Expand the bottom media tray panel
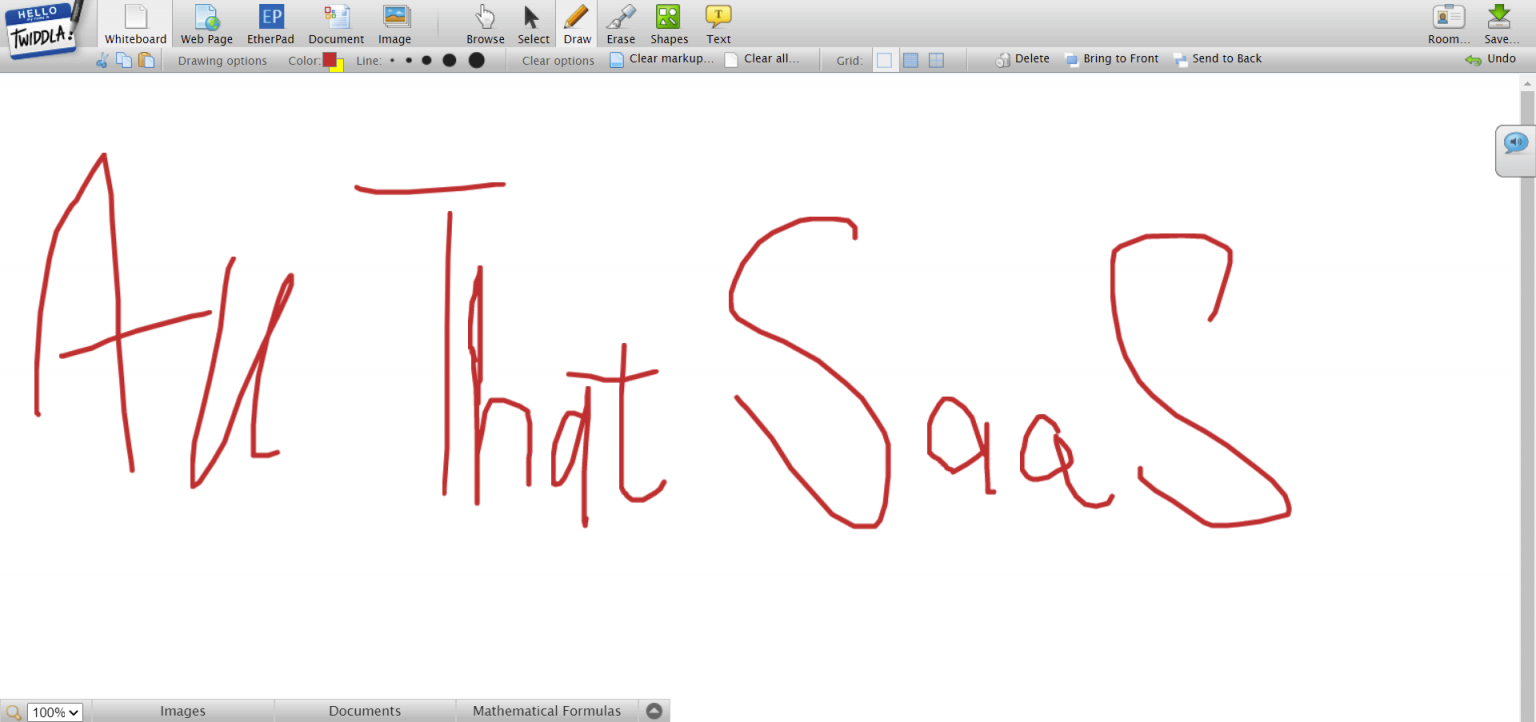1536x722 pixels. (654, 710)
